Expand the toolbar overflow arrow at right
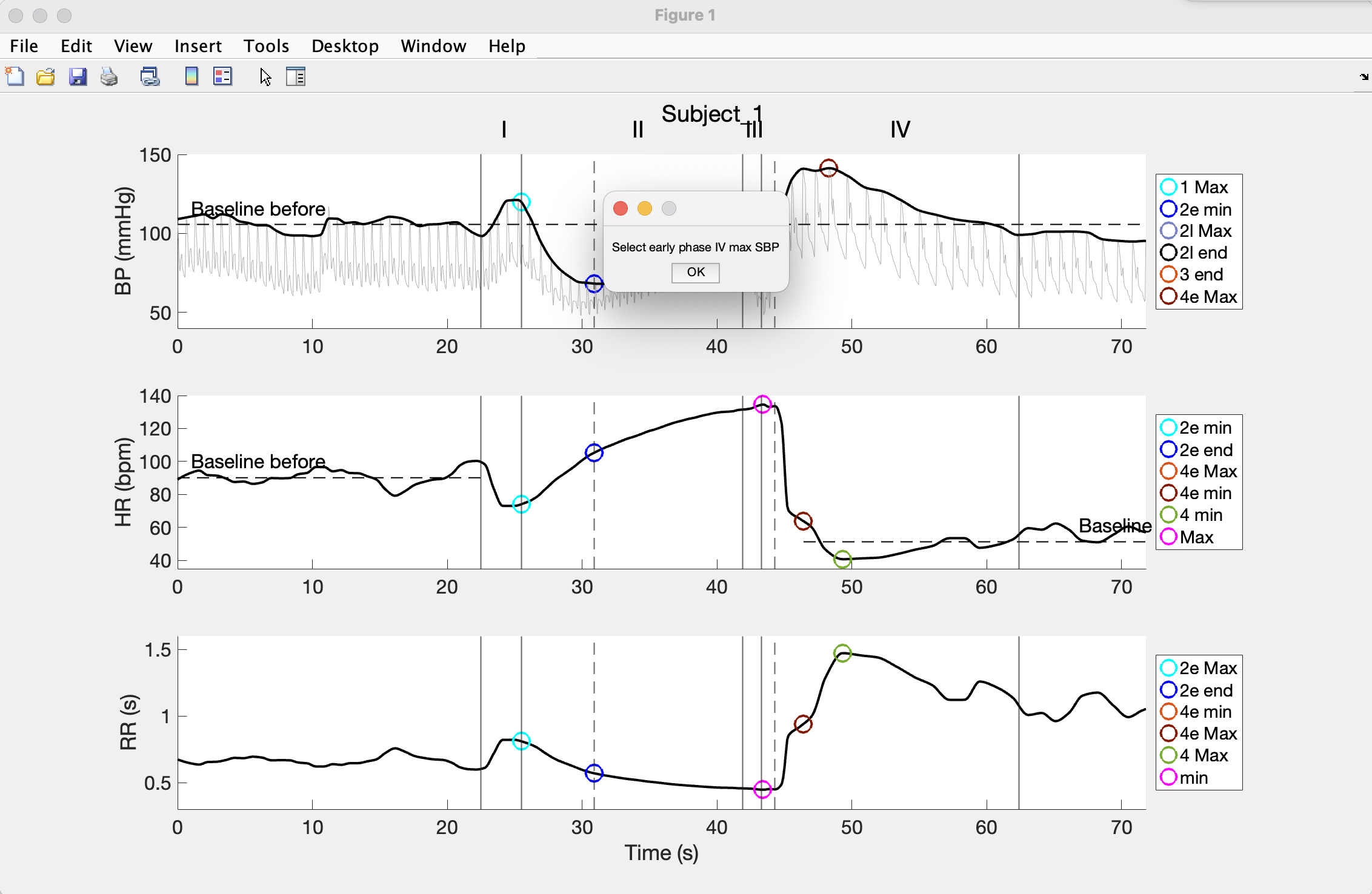 [1364, 77]
